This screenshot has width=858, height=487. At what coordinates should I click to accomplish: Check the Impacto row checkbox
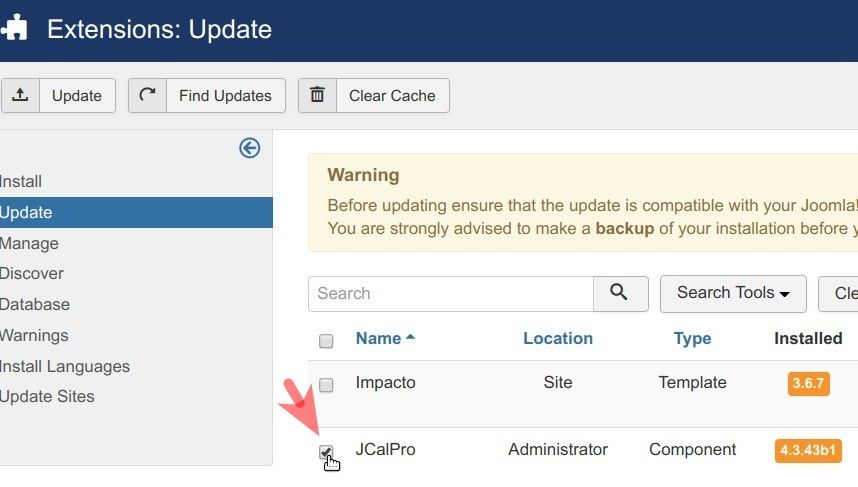click(x=326, y=385)
